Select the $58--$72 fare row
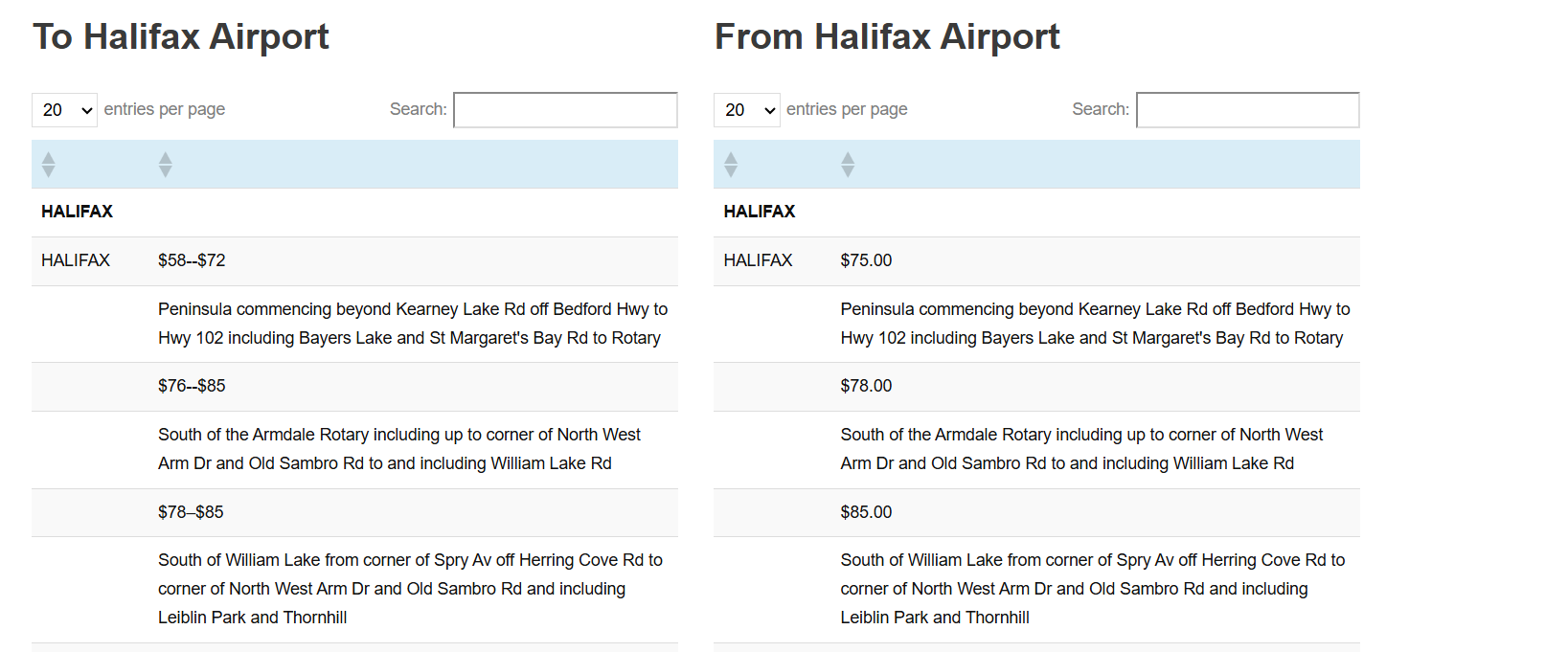Screen dimensions: 1568x652 click(x=192, y=260)
